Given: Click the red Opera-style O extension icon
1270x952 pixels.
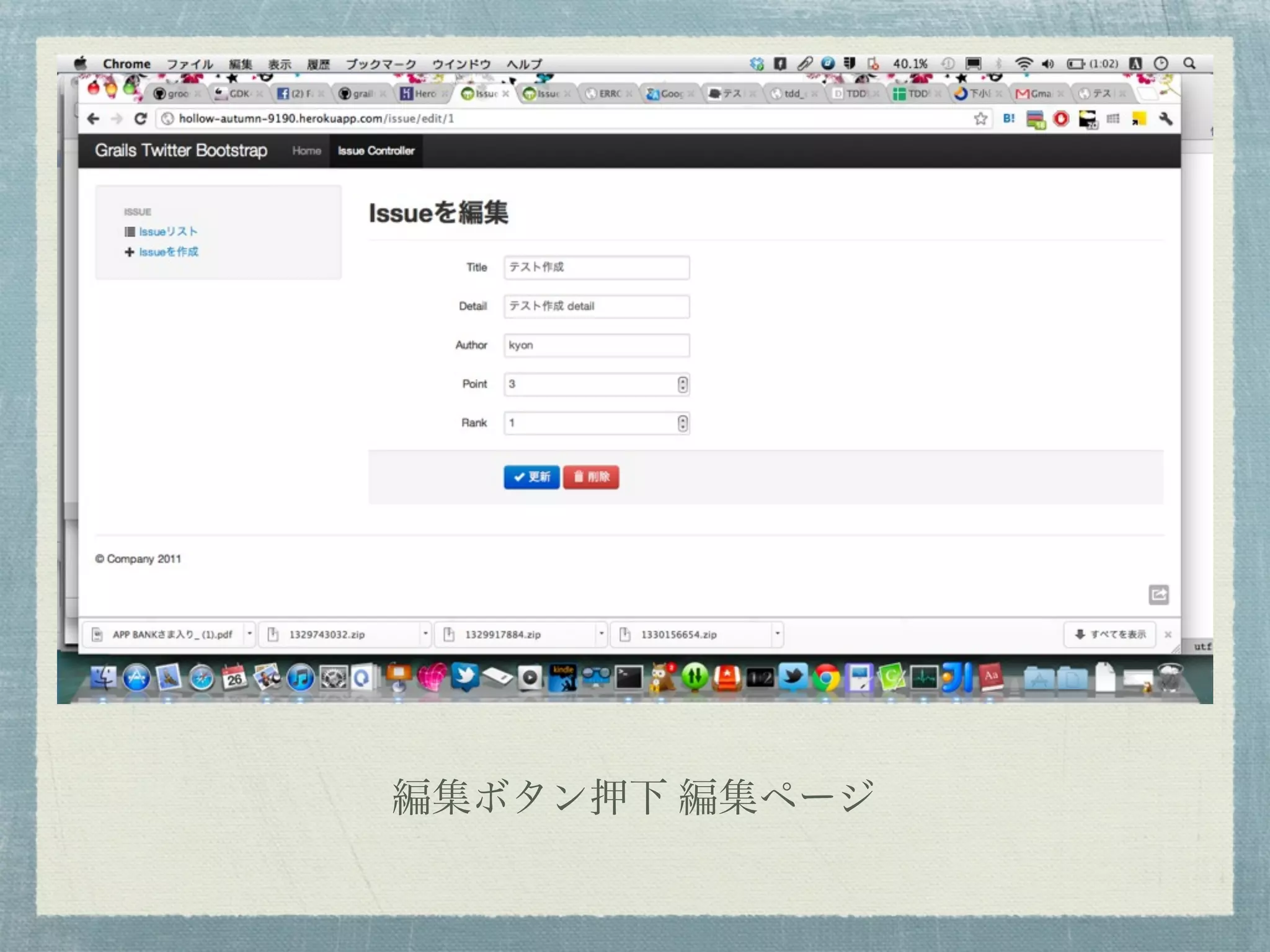Looking at the screenshot, I should pyautogui.click(x=1061, y=118).
